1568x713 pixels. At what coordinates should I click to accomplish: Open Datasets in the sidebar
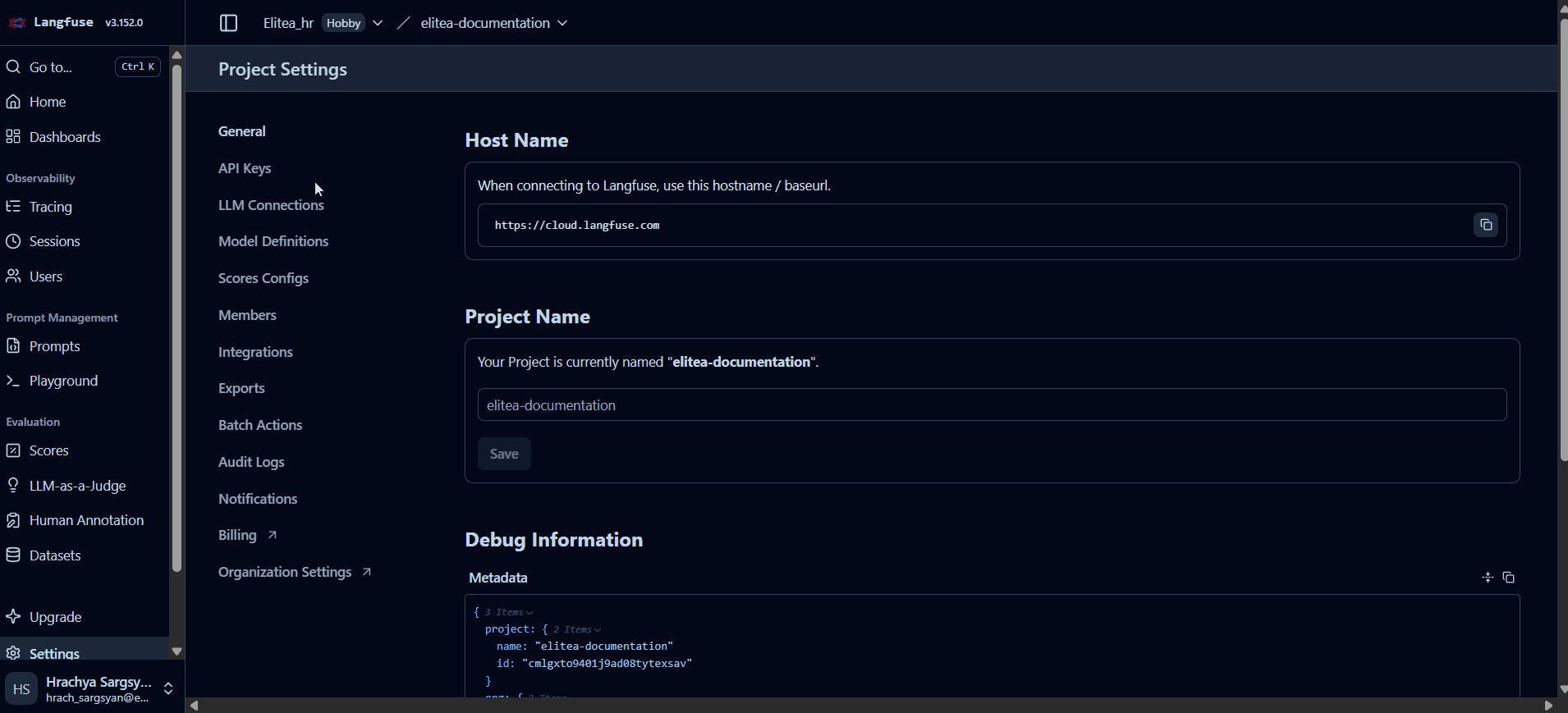[55, 555]
